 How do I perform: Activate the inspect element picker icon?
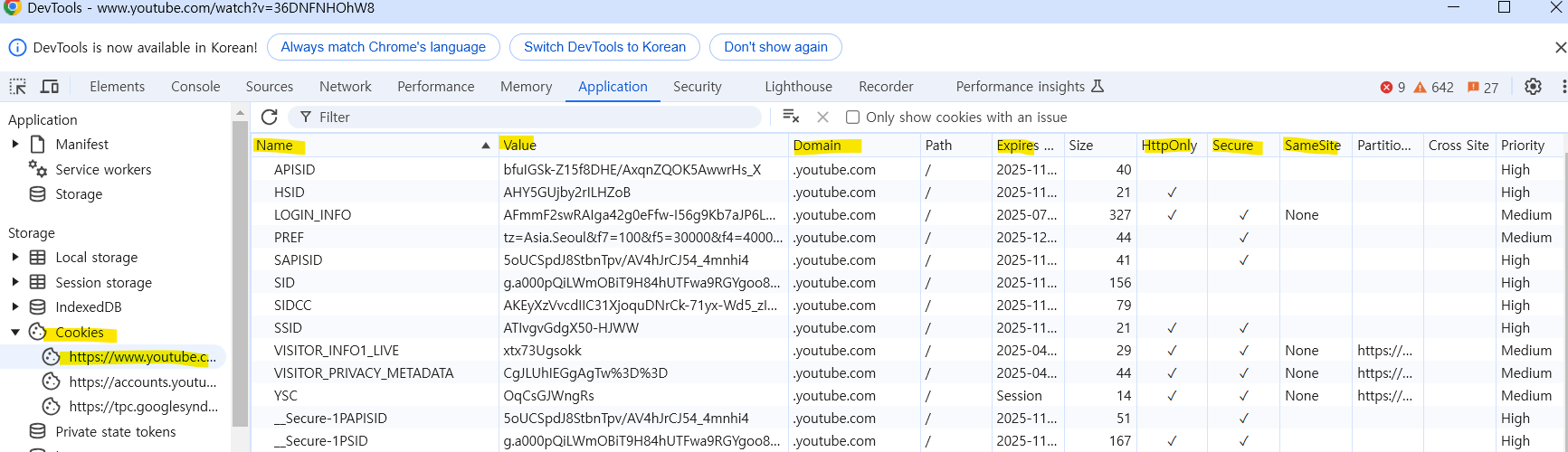(x=18, y=87)
